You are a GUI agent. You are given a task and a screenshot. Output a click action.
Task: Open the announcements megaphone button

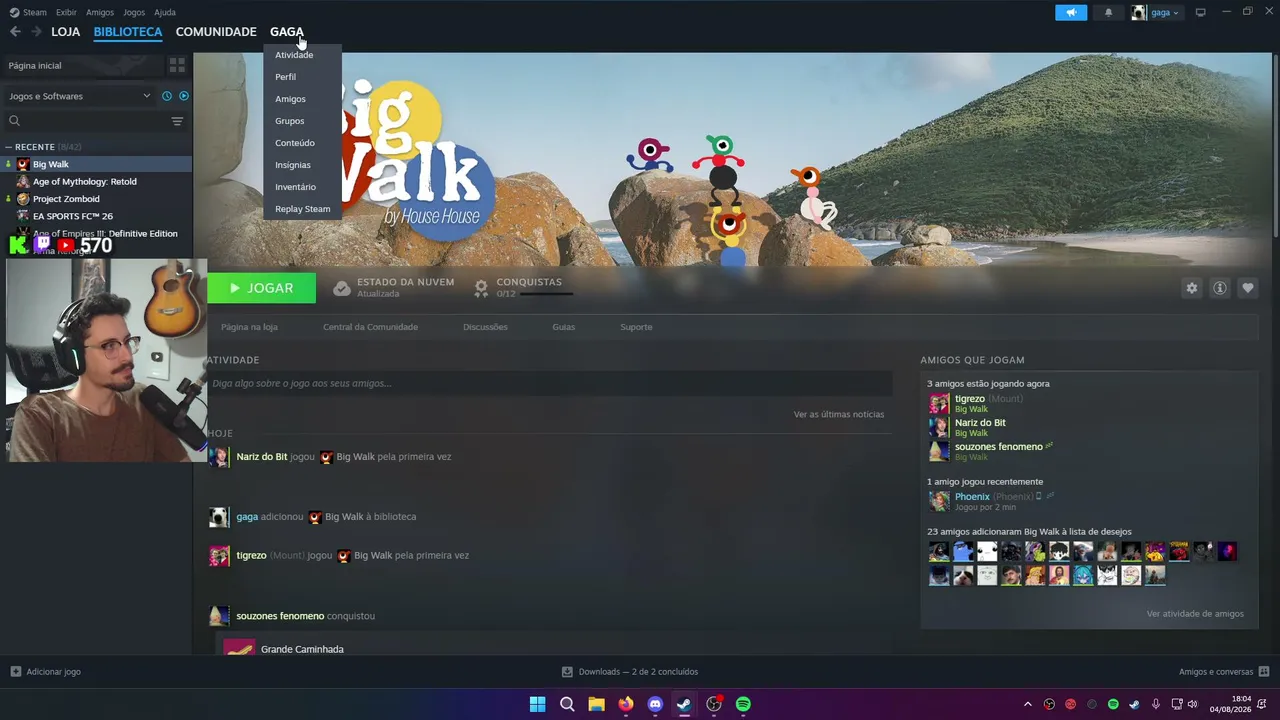(1071, 13)
